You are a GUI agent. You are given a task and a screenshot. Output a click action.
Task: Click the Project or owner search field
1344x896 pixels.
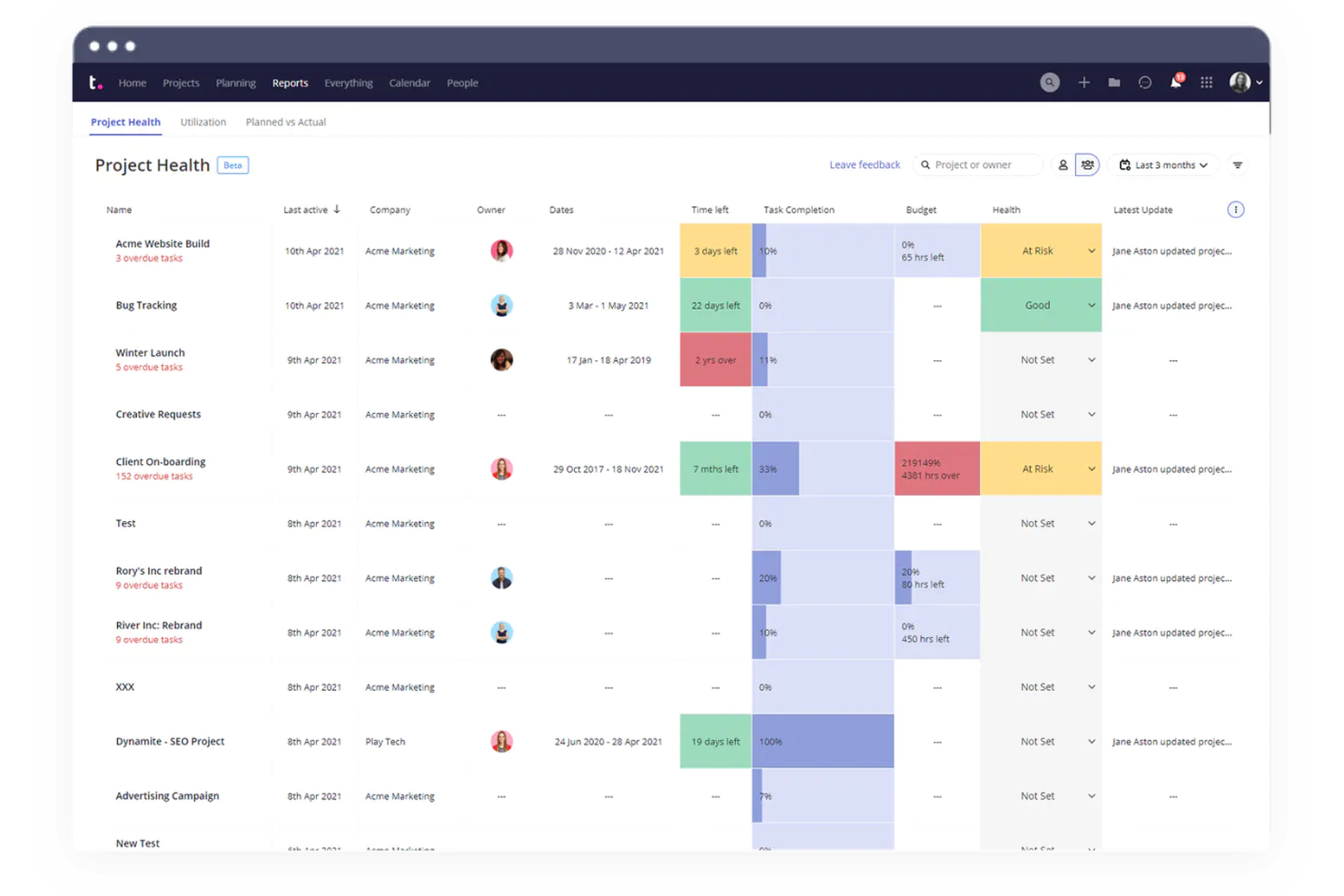[x=978, y=164]
